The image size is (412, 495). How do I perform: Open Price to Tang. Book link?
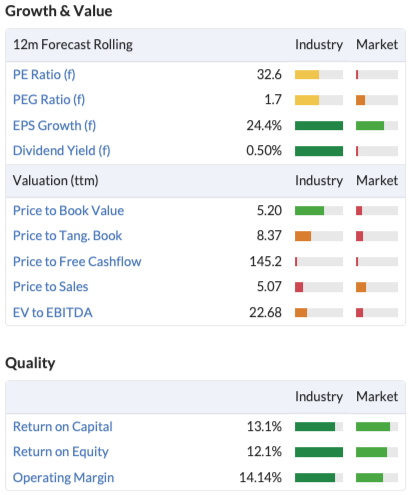67,236
